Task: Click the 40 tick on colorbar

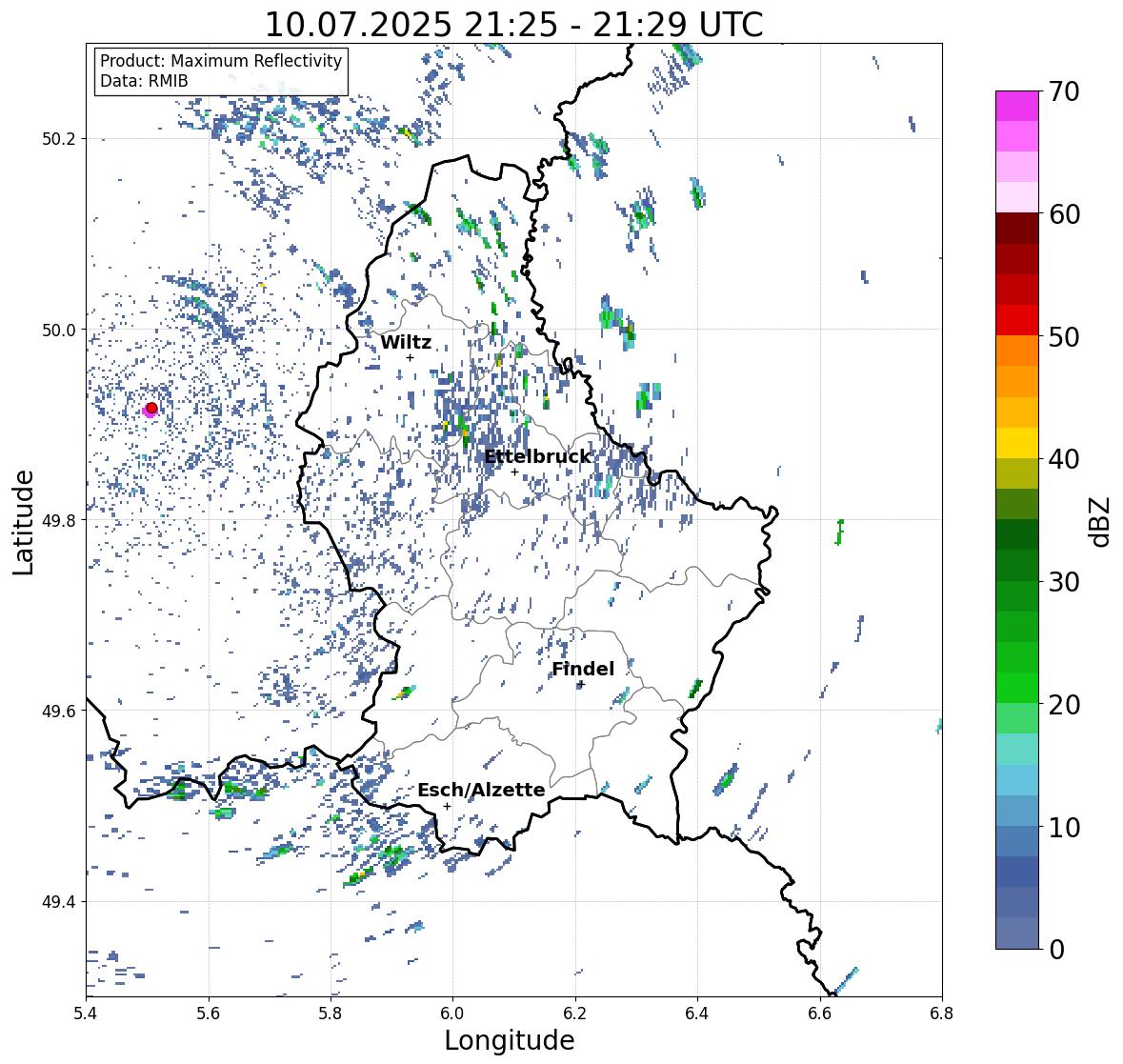Action: (x=1064, y=459)
